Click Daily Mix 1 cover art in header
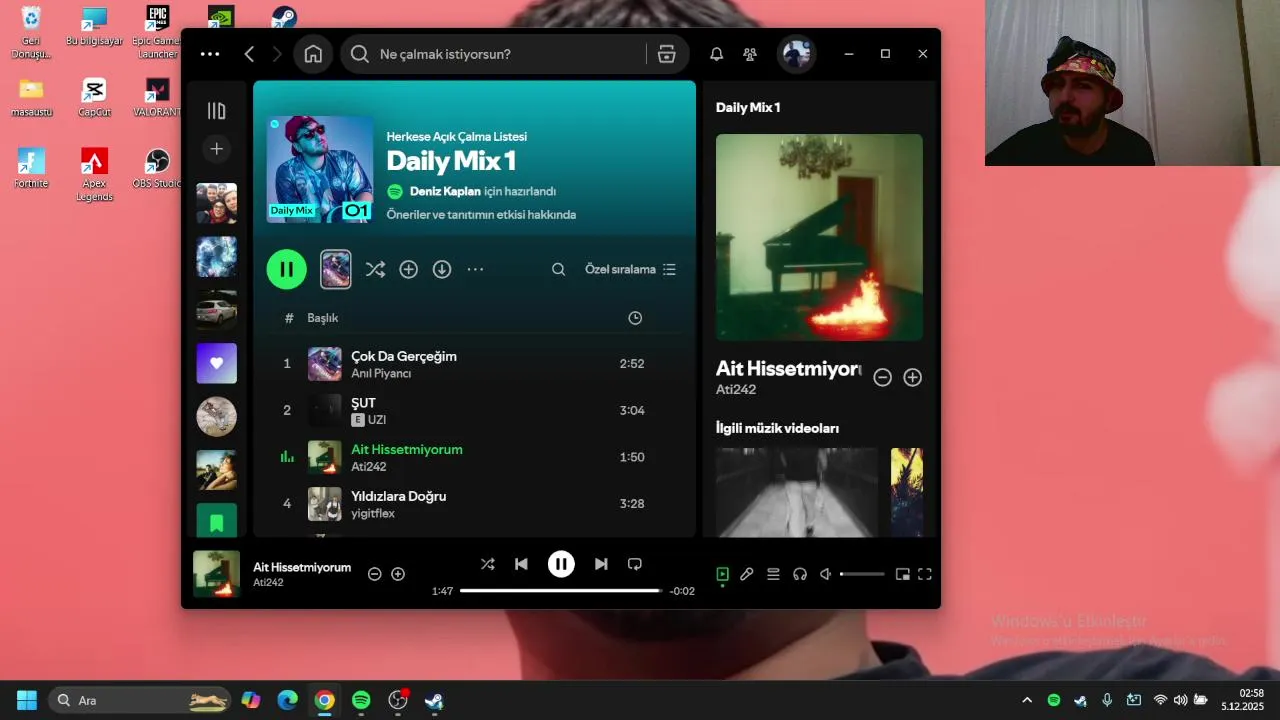The width and height of the screenshot is (1280, 720). pos(320,169)
